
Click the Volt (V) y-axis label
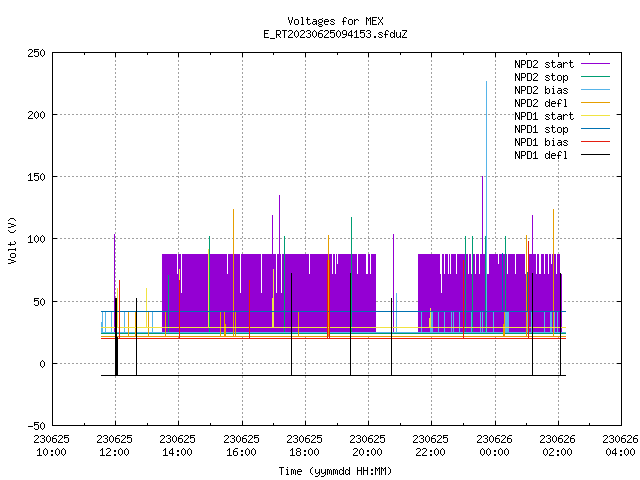(12, 240)
